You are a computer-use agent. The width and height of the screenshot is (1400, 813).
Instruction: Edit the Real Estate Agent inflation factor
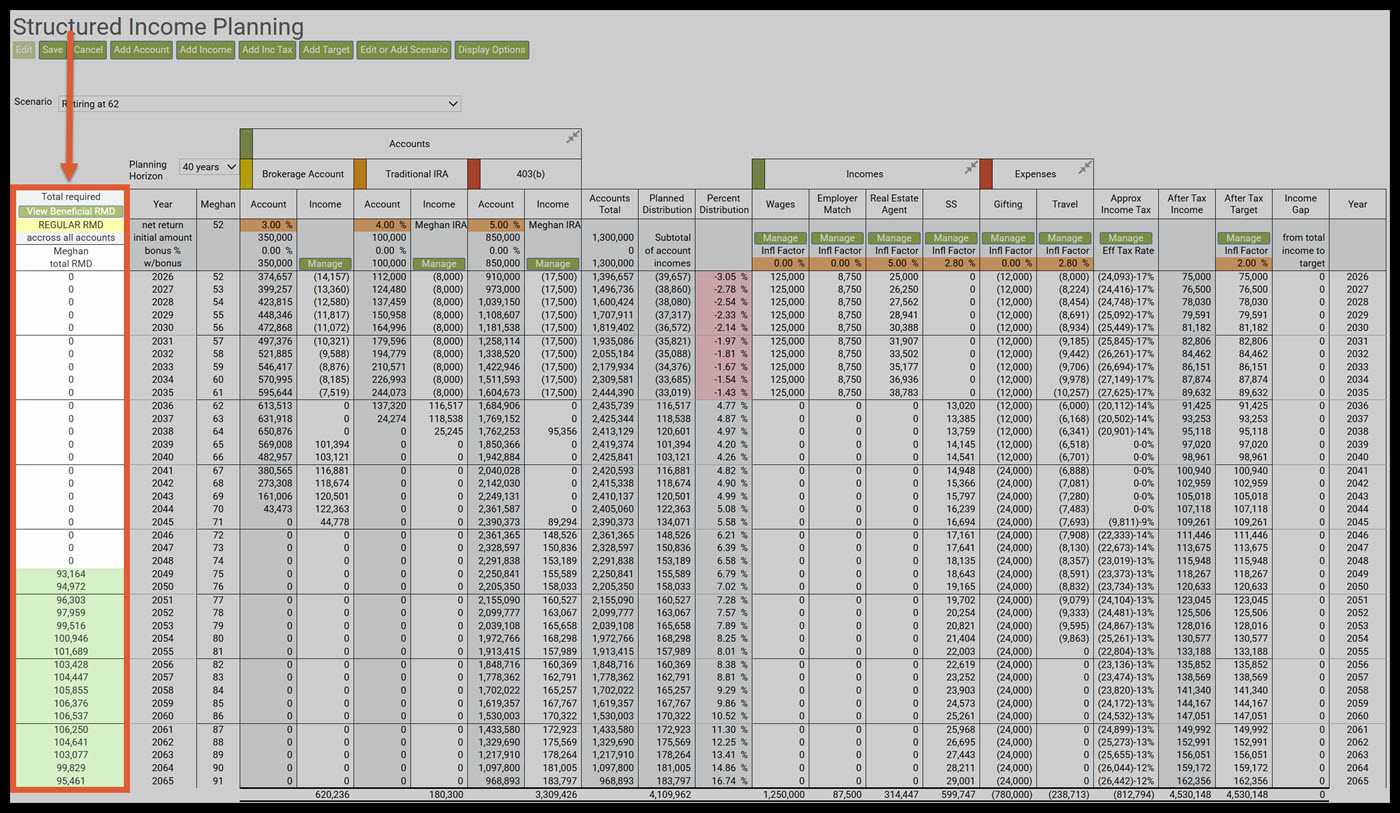pyautogui.click(x=894, y=264)
